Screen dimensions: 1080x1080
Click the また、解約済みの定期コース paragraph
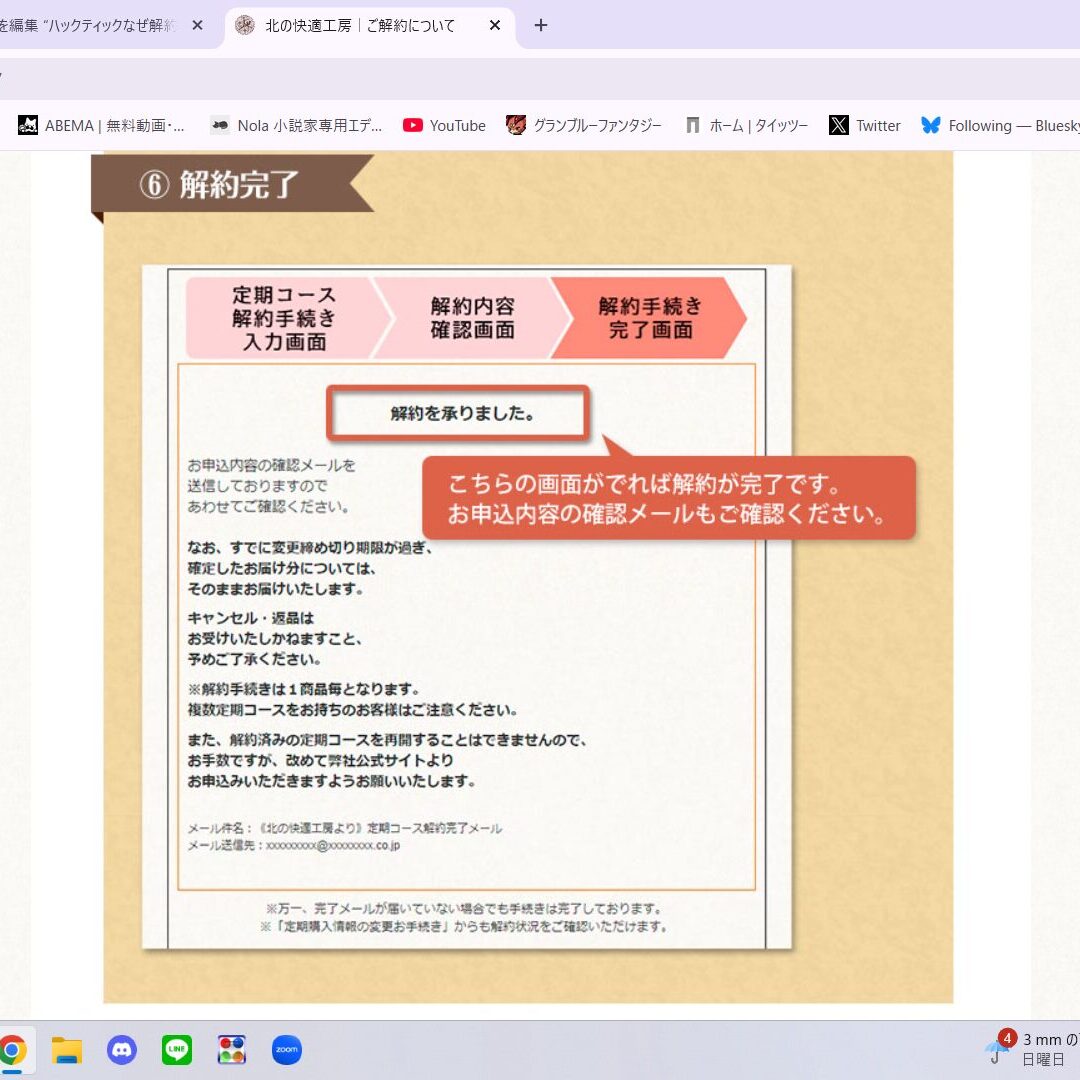tap(387, 760)
